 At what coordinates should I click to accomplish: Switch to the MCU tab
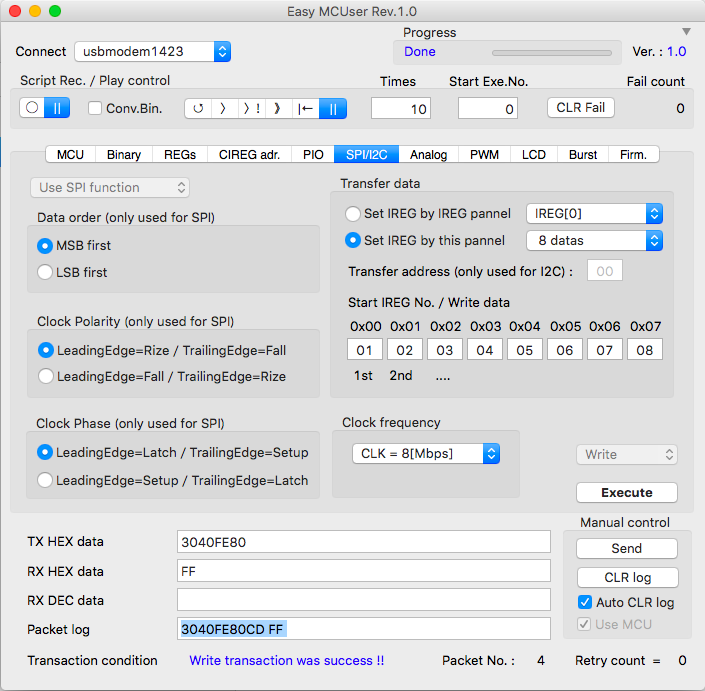70,155
